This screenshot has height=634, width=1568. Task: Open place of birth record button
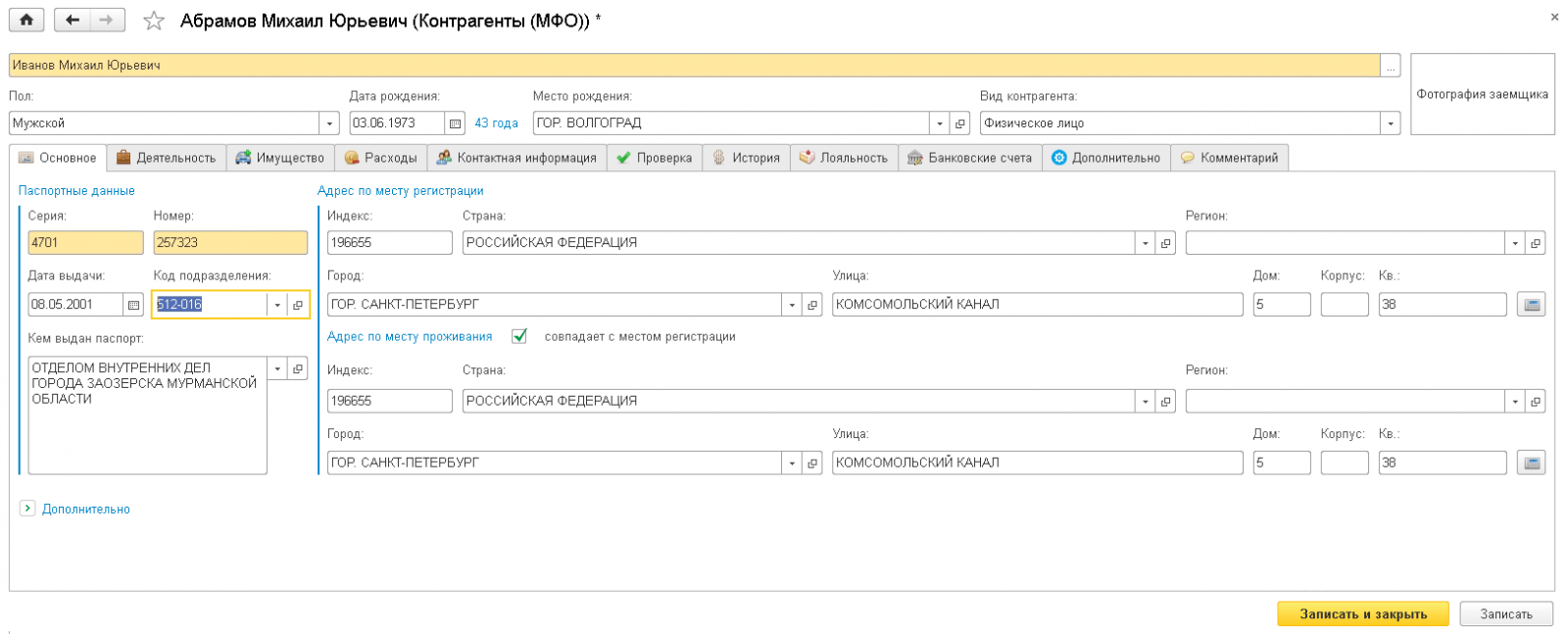[960, 123]
